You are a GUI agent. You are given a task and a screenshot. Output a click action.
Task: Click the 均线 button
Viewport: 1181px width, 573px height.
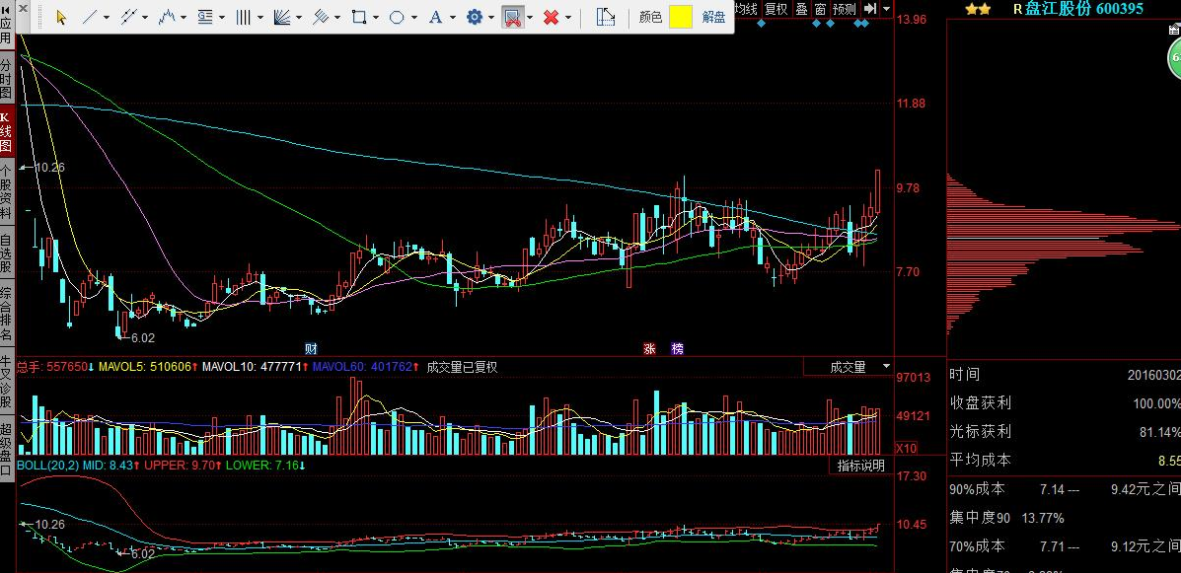746,8
